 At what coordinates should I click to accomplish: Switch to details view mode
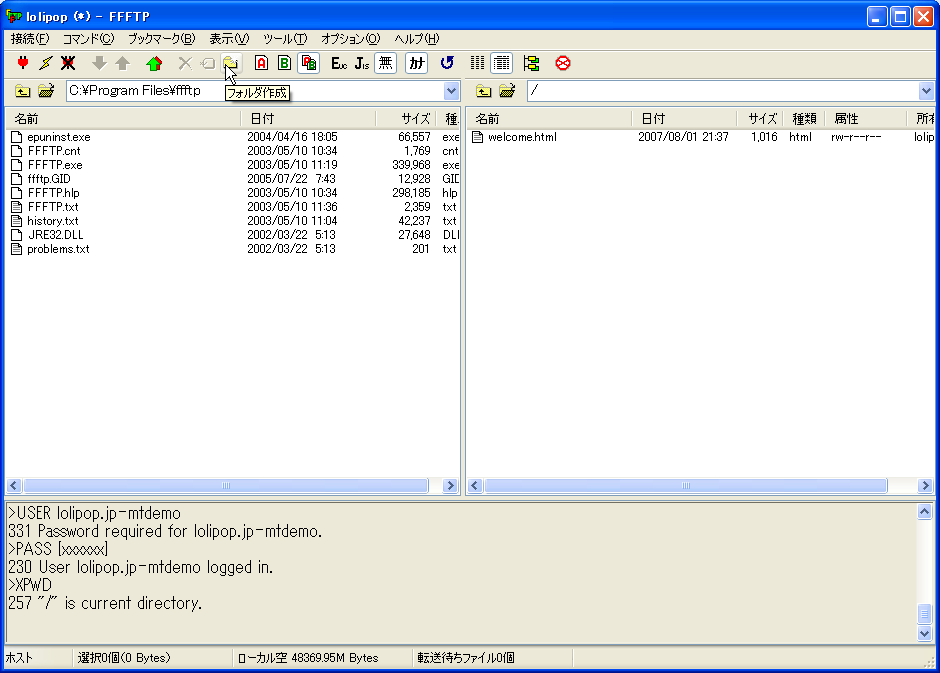(x=502, y=63)
